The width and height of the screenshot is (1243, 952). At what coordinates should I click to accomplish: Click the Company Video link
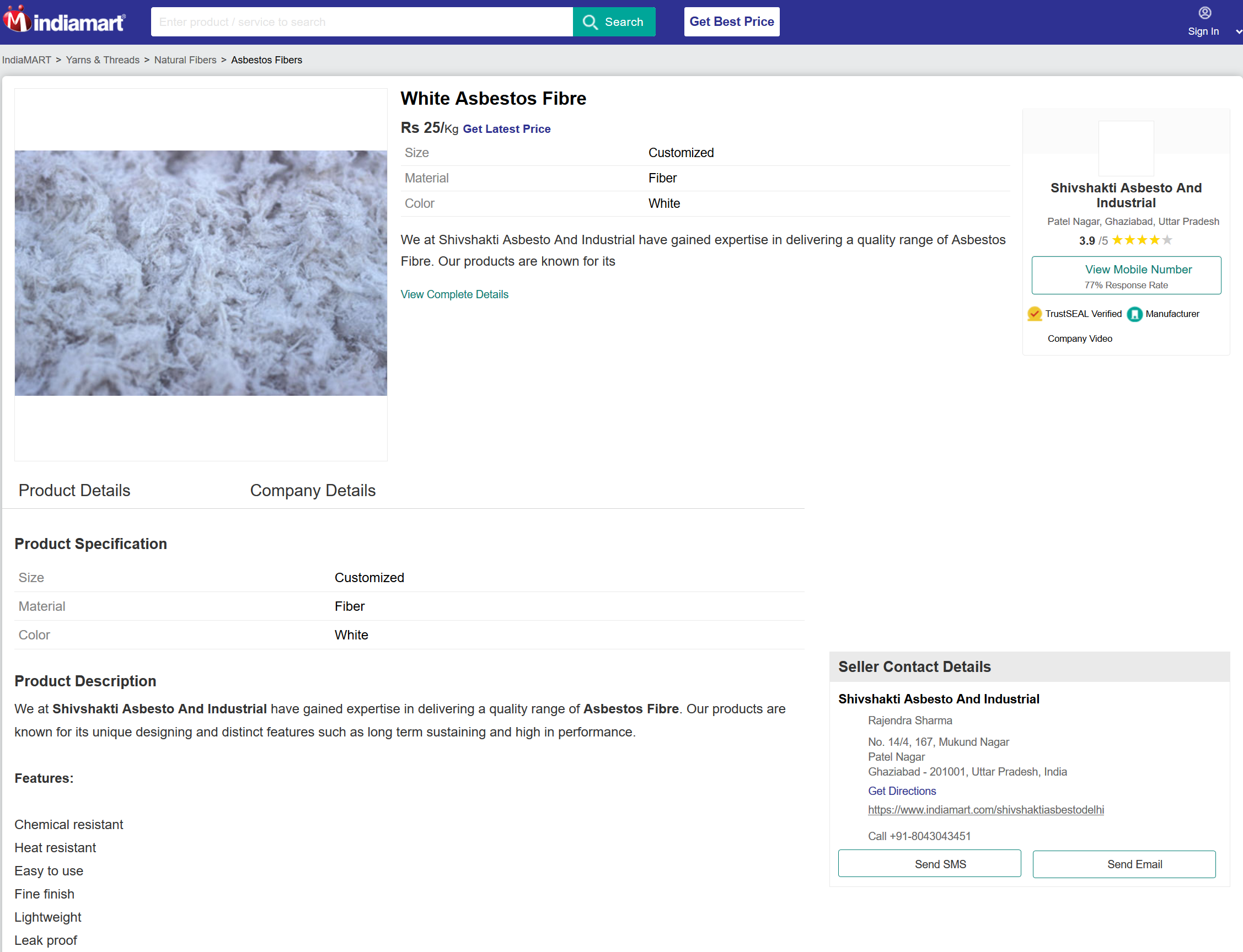(x=1080, y=339)
